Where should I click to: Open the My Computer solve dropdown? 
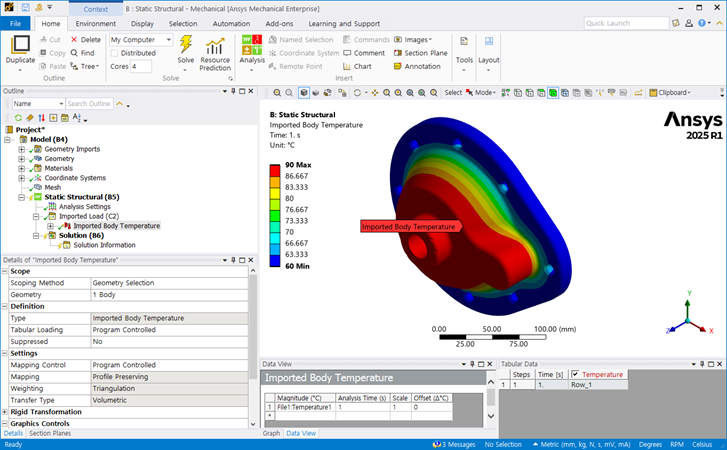[x=169, y=40]
